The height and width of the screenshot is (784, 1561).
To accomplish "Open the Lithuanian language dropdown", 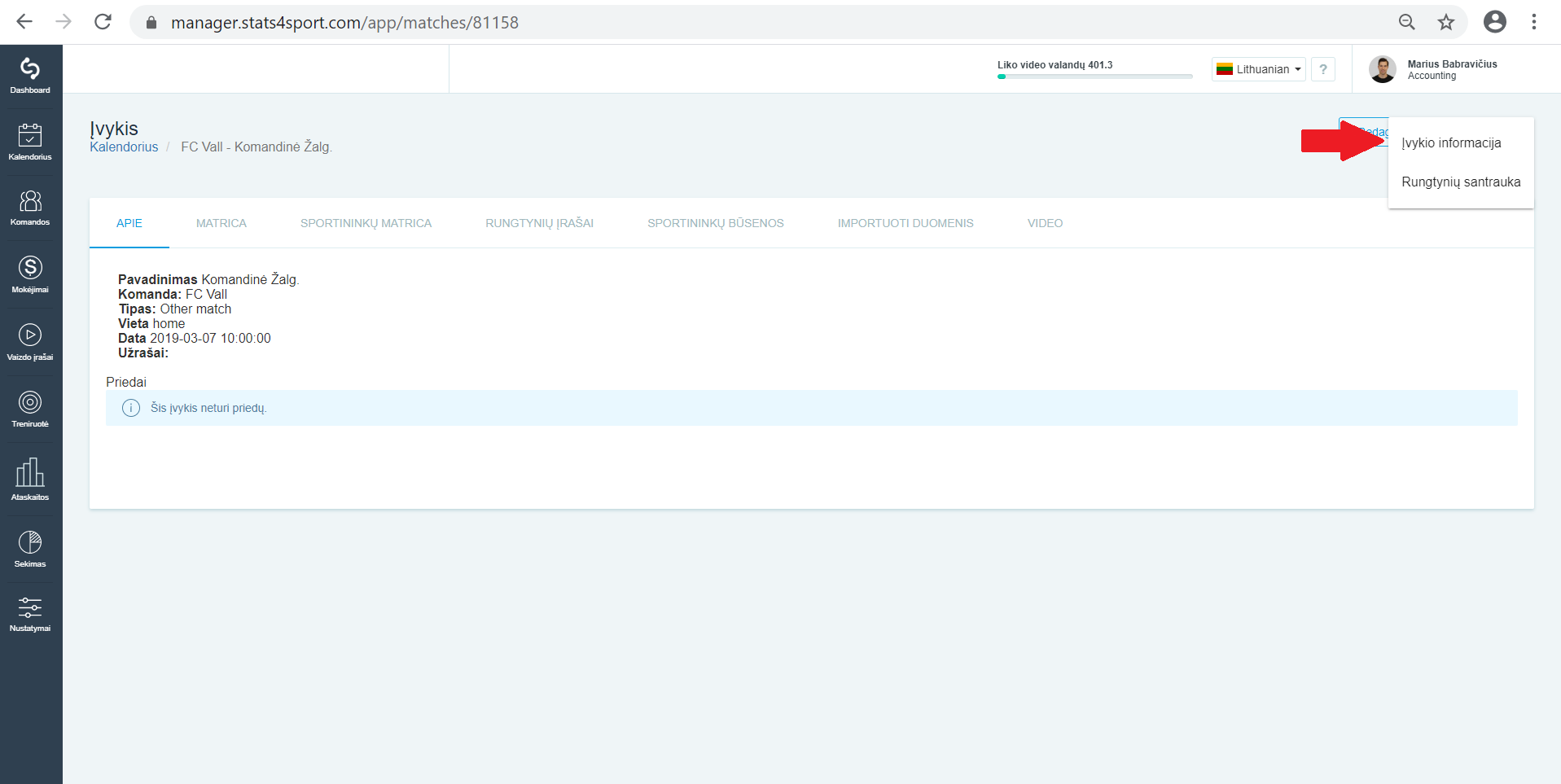I will tap(1259, 69).
